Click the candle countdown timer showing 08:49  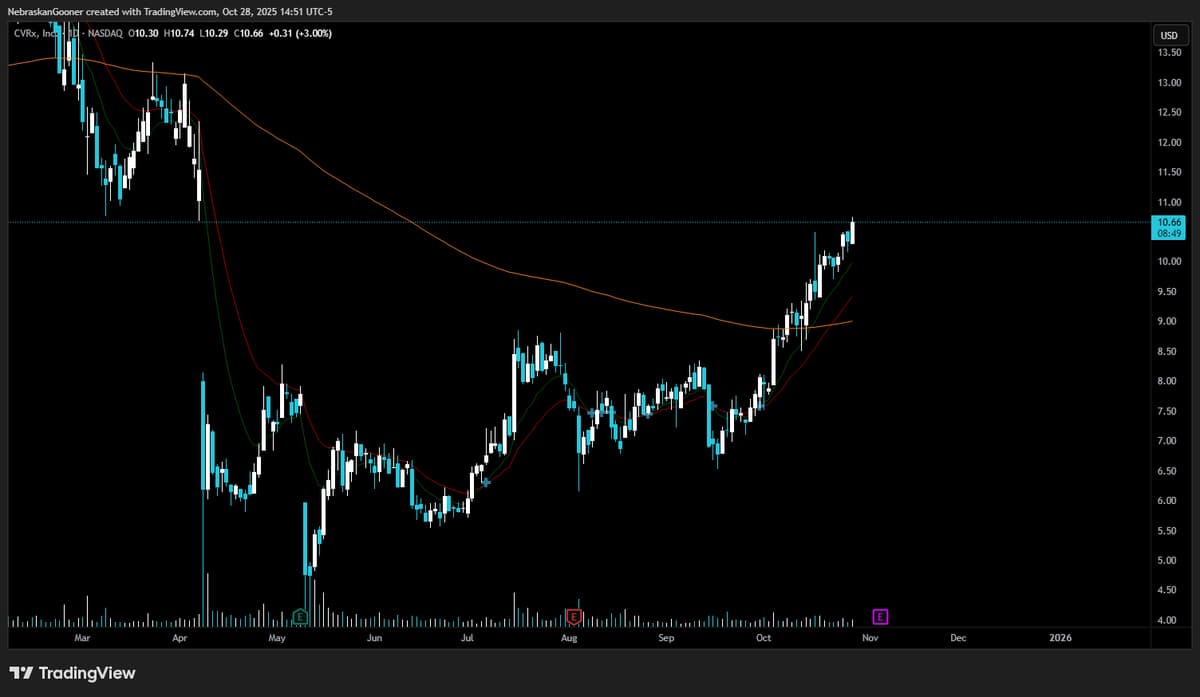[1168, 233]
